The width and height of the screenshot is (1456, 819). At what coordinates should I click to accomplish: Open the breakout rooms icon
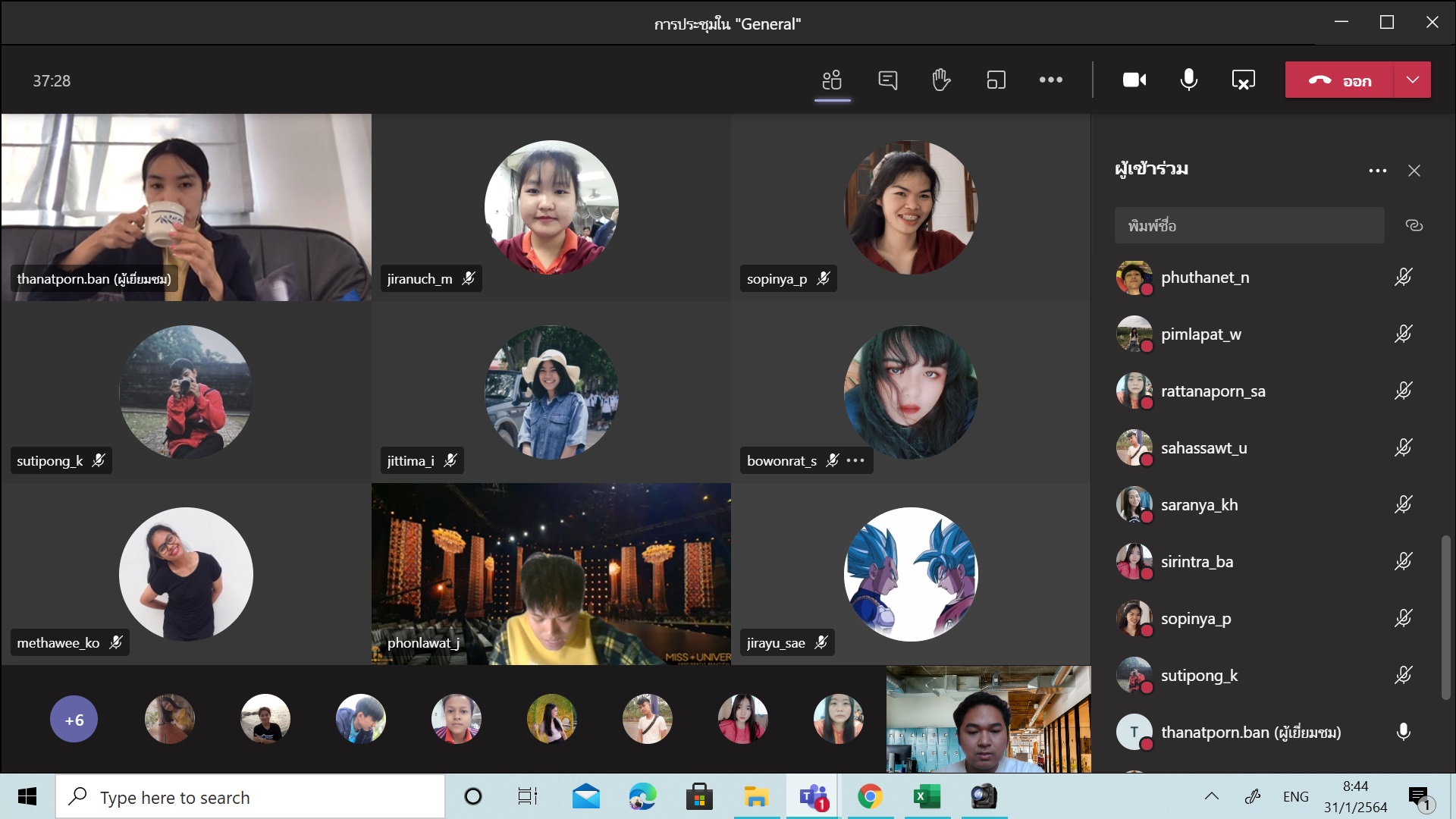coord(996,80)
